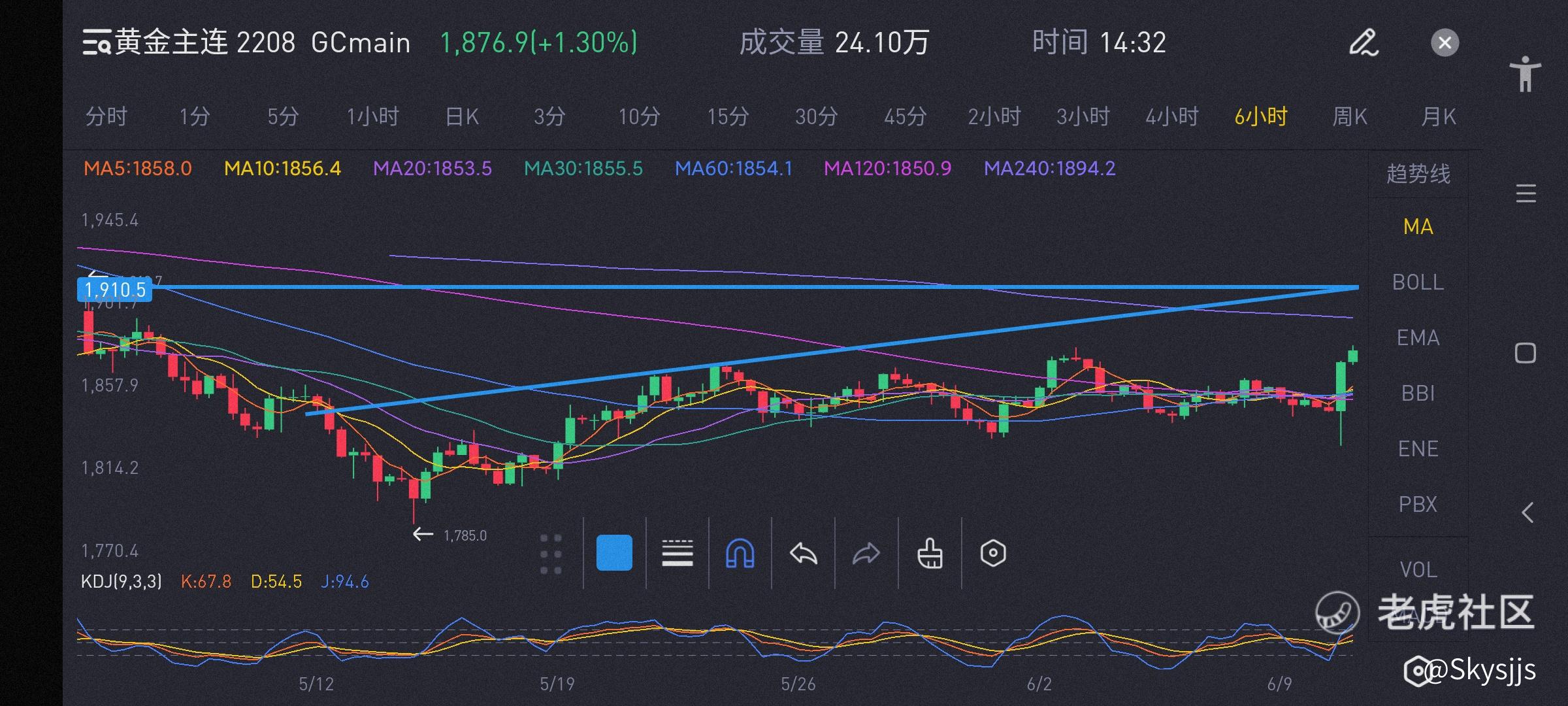1568x706 pixels.
Task: Select the BOLL indicator
Action: 1418,282
